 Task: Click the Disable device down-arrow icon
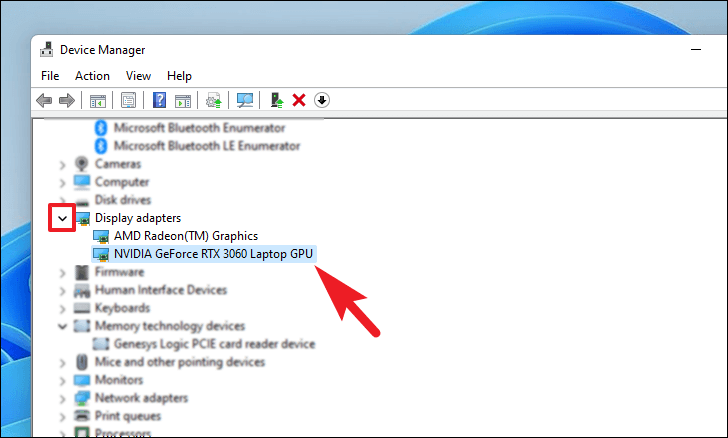coord(321,100)
